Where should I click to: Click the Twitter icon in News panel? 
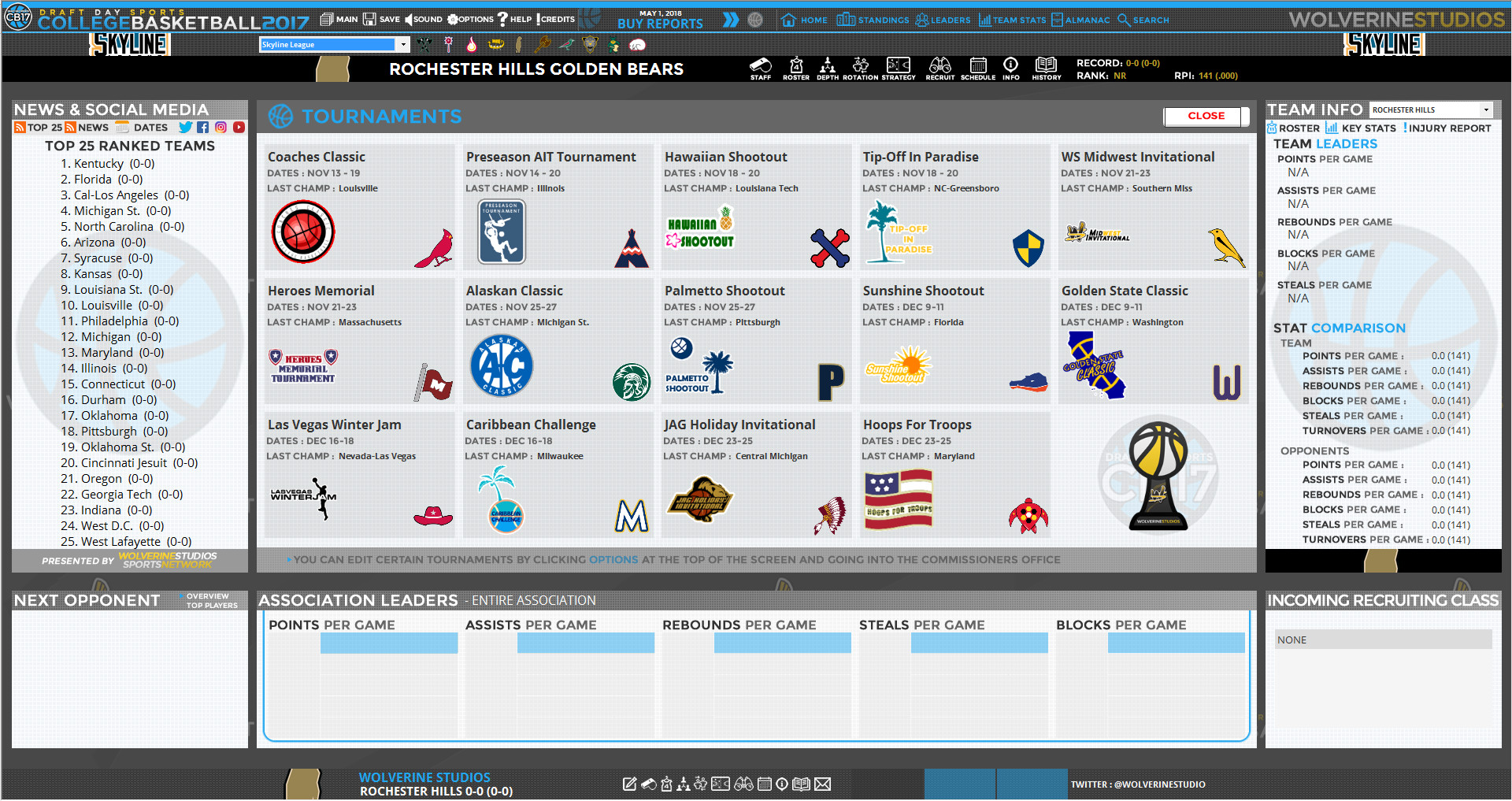(186, 127)
